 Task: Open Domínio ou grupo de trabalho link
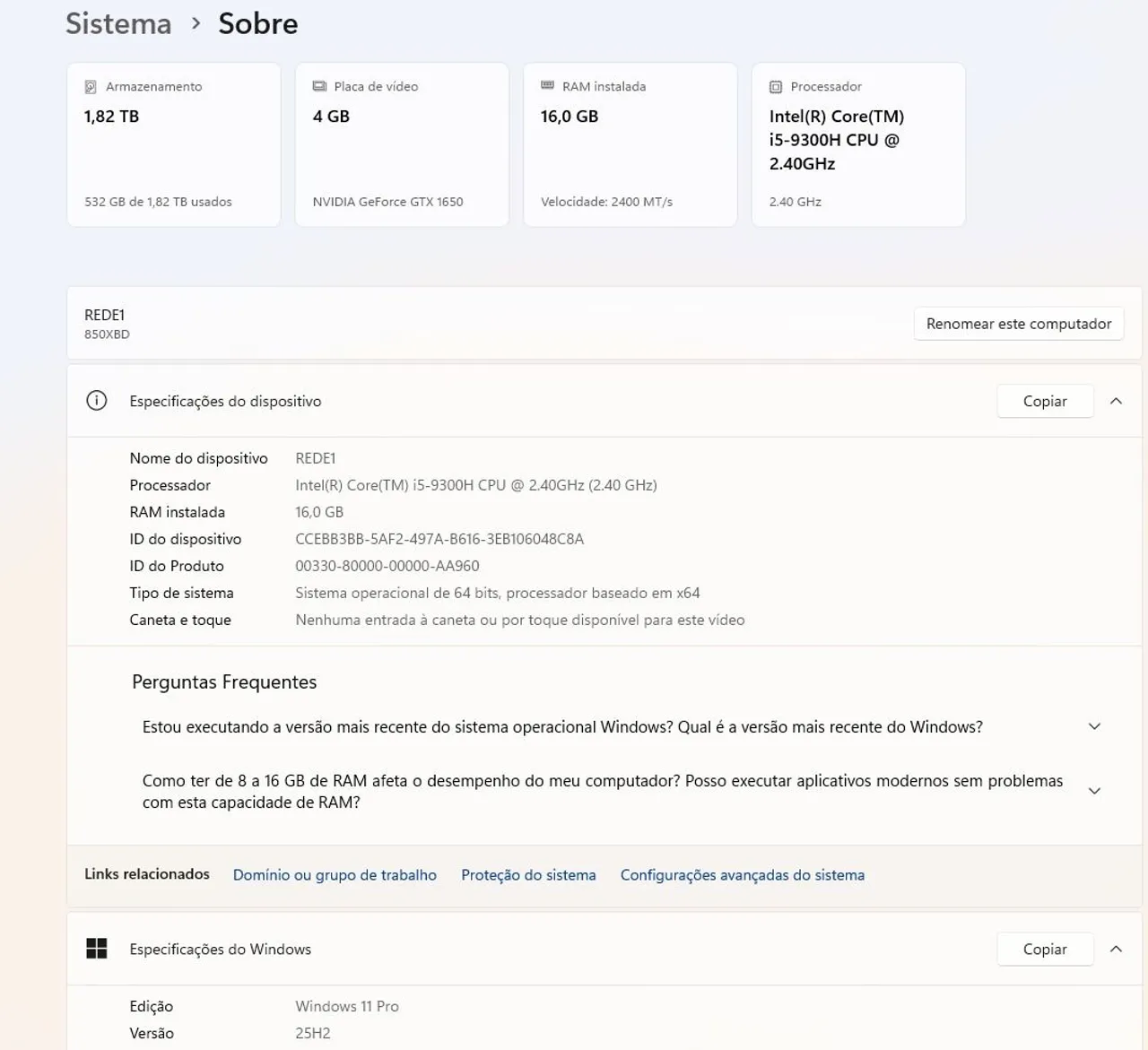click(335, 875)
